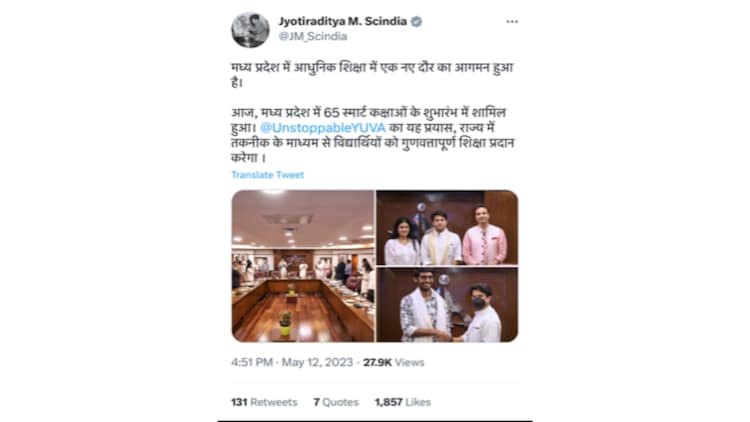The image size is (750, 422).
Task: Open the @JM_Scindia handle link
Action: [x=313, y=36]
